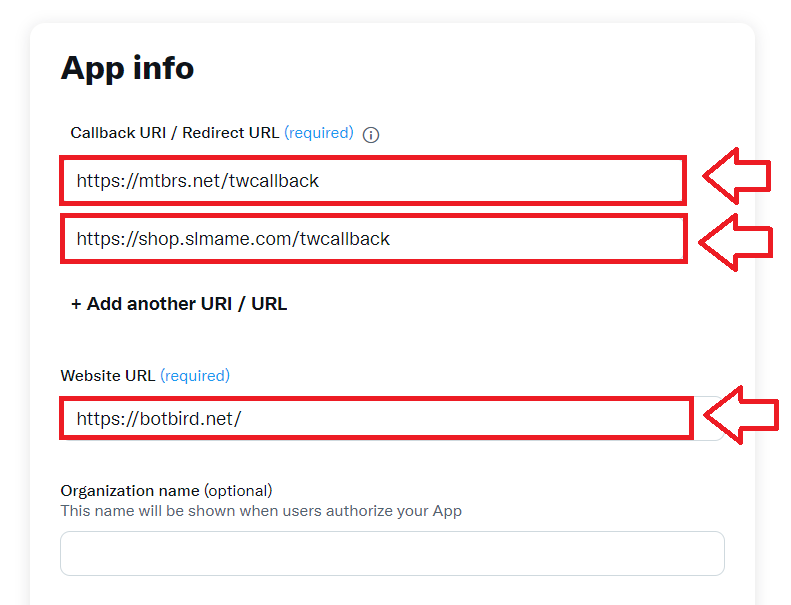Open the Callback URI info tooltip icon

371,135
